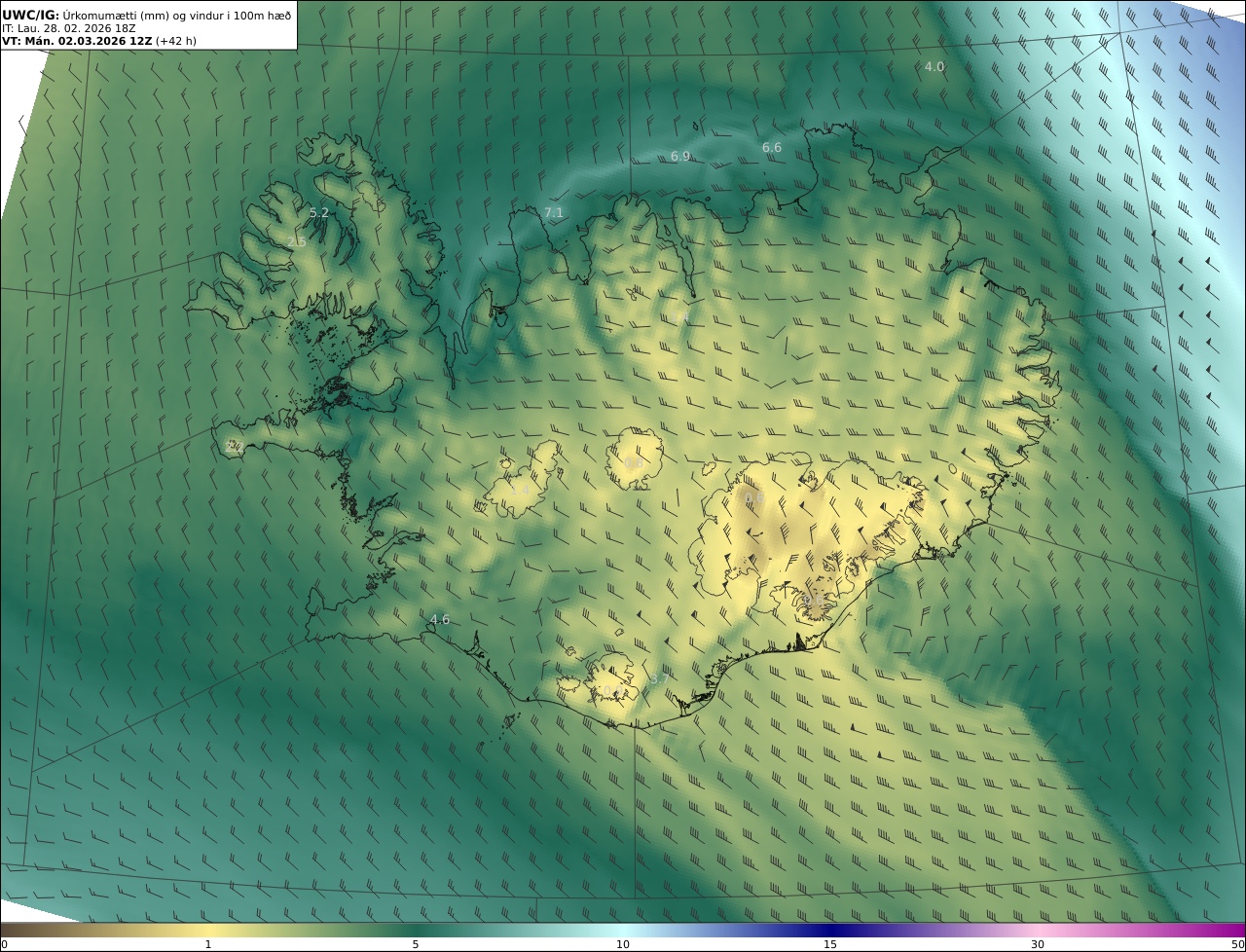Click the '2.5' value label in the Westfjords

pyautogui.click(x=297, y=242)
